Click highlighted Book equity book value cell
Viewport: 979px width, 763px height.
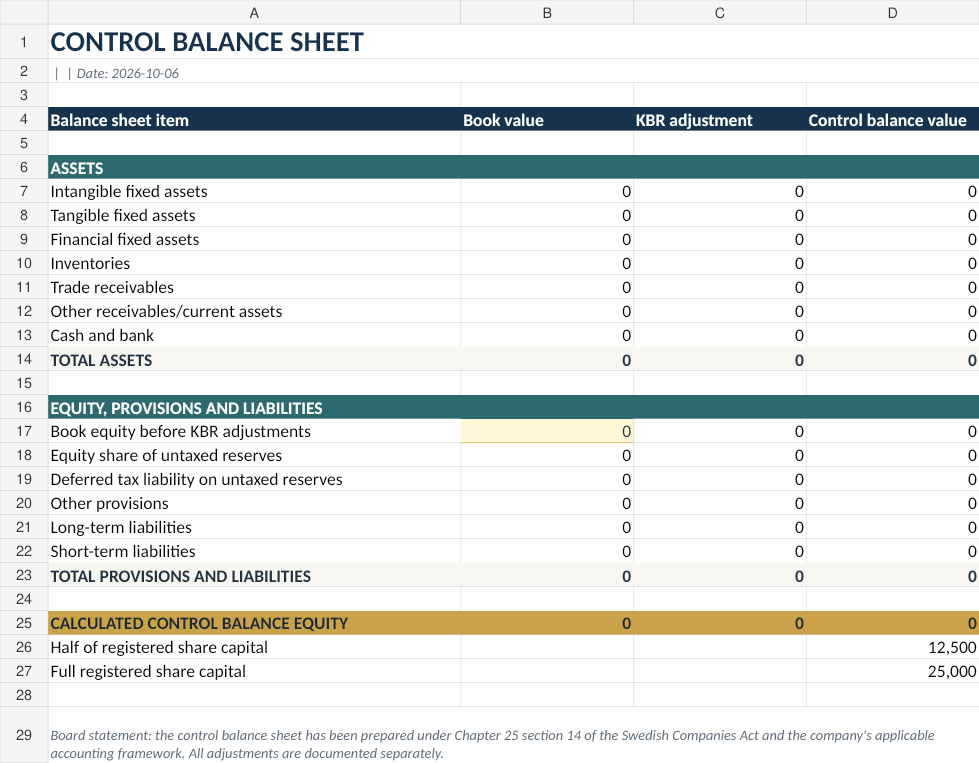pos(547,431)
